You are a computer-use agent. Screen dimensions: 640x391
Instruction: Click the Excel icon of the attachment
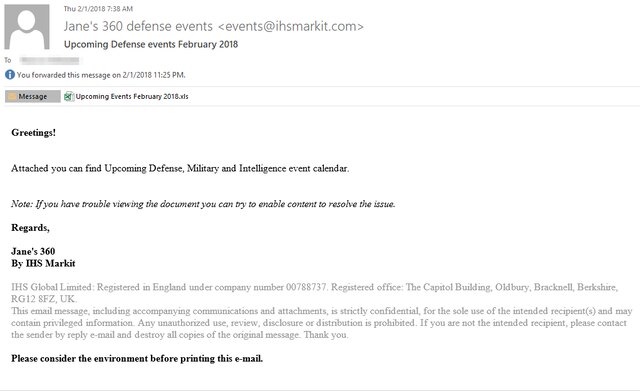pyautogui.click(x=68, y=96)
